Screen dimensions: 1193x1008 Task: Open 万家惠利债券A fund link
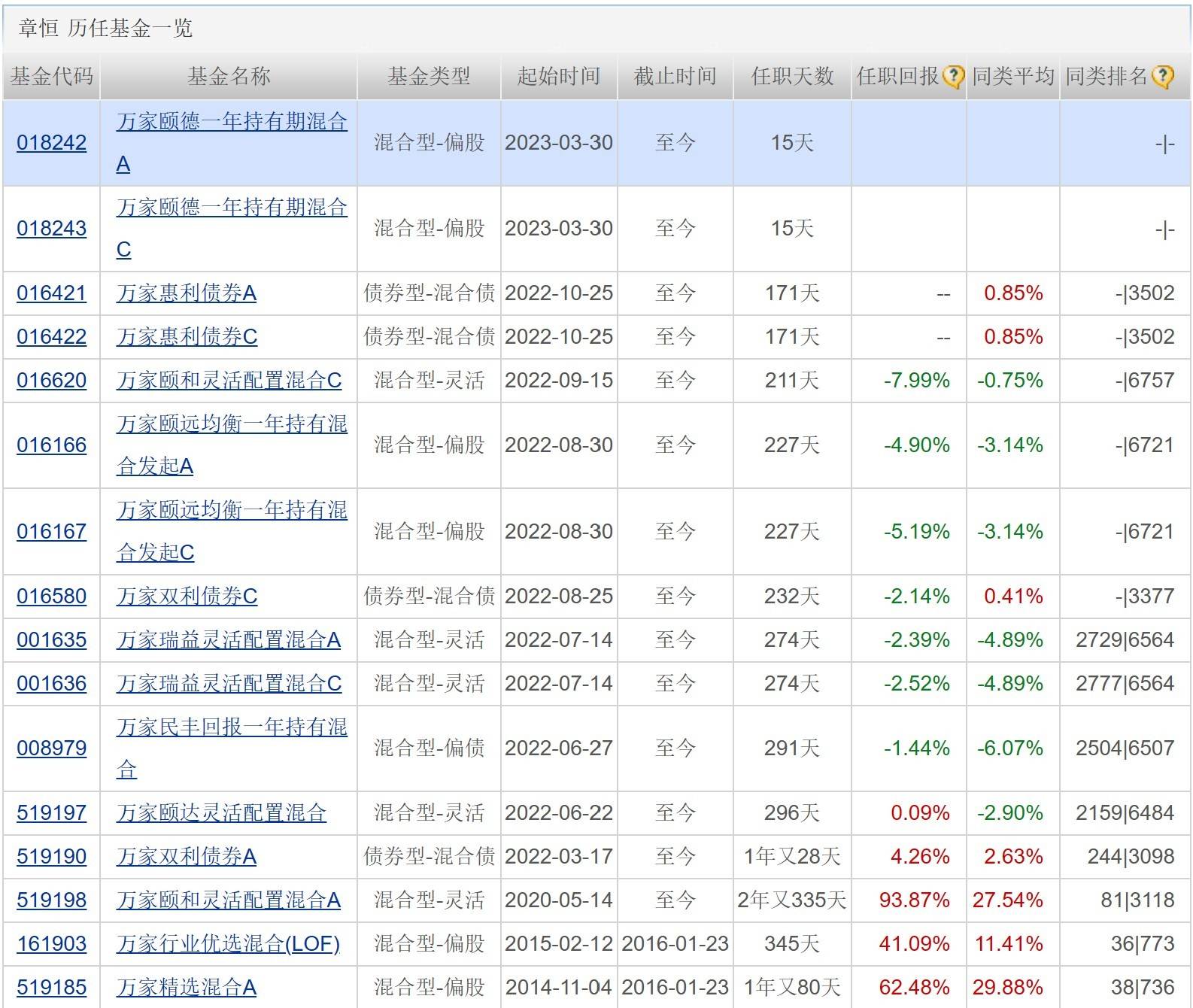[x=187, y=293]
